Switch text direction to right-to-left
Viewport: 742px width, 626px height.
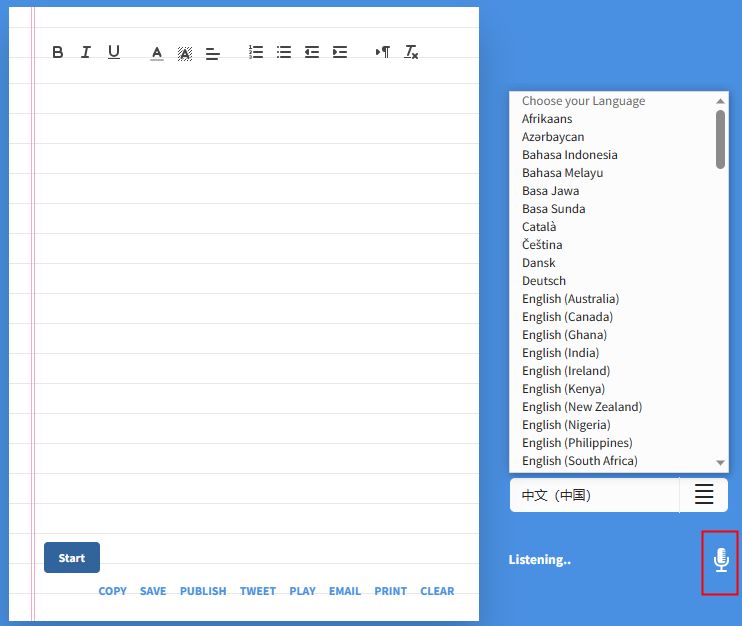coord(382,52)
